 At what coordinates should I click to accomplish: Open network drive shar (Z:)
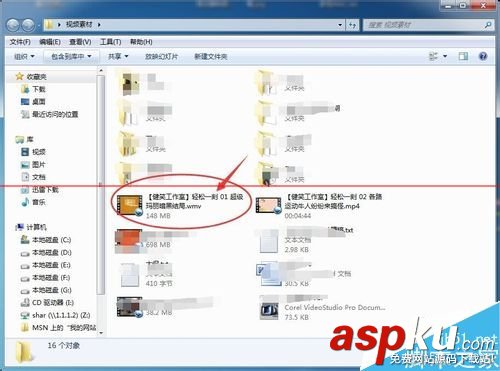[x=55, y=315]
